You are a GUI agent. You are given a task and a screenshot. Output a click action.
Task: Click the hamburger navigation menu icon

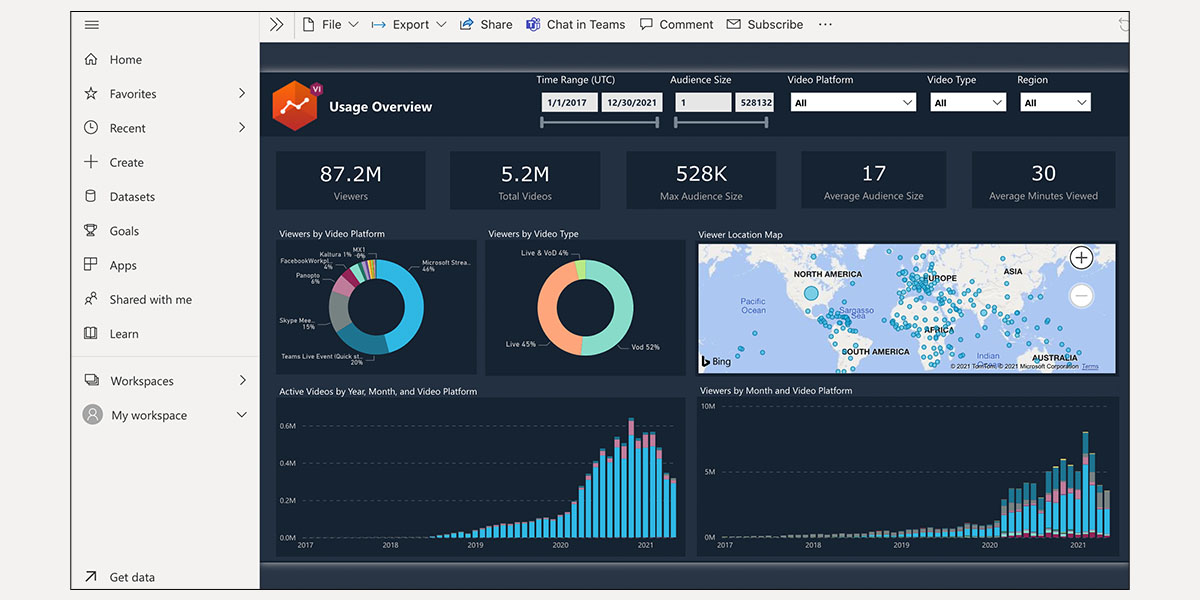pyautogui.click(x=91, y=24)
